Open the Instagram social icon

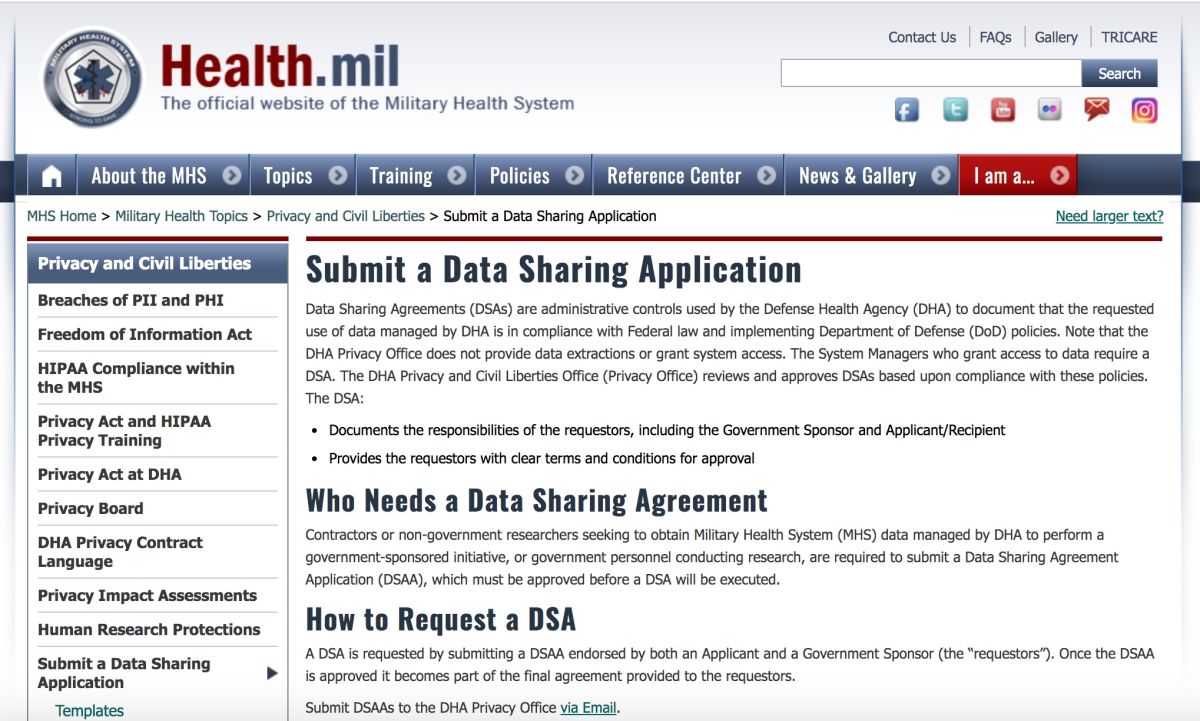coord(1145,110)
